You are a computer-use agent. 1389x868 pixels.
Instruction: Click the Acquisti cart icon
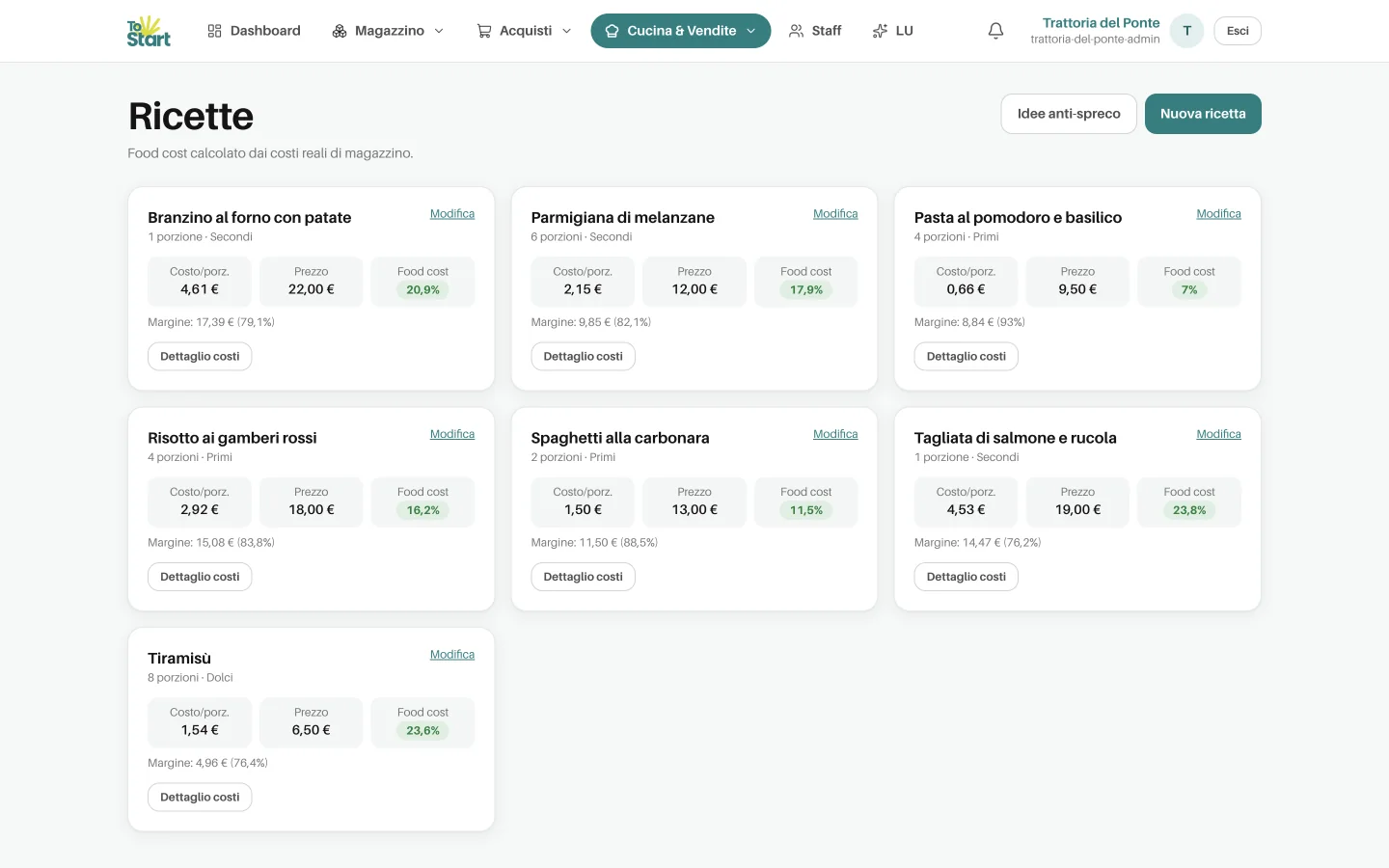pyautogui.click(x=484, y=31)
